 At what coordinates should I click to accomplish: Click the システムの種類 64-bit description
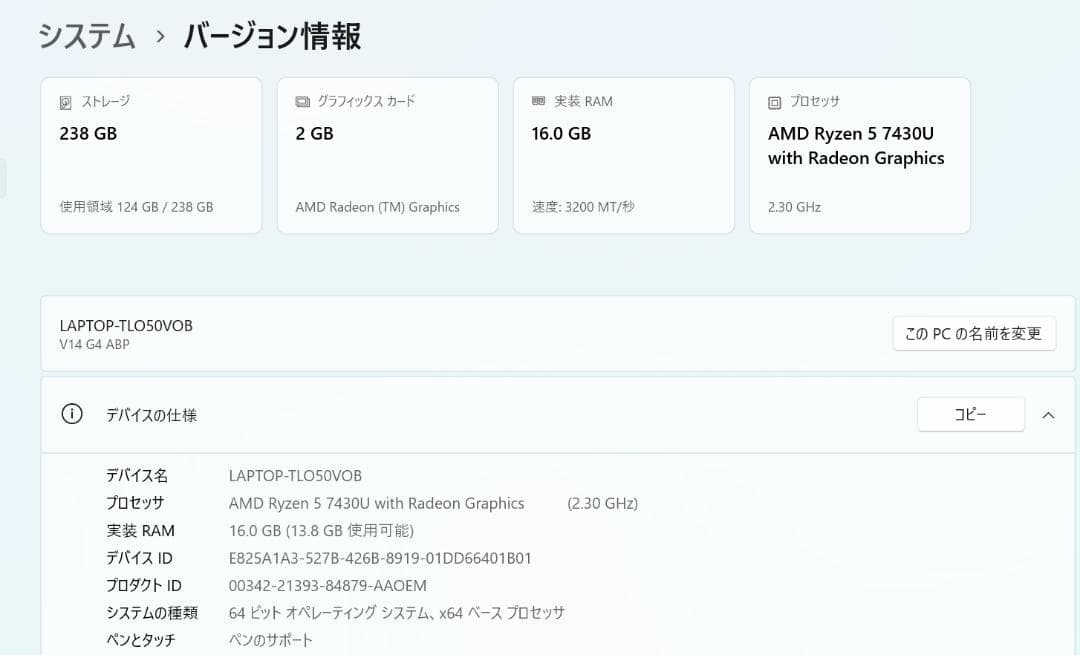[387, 613]
